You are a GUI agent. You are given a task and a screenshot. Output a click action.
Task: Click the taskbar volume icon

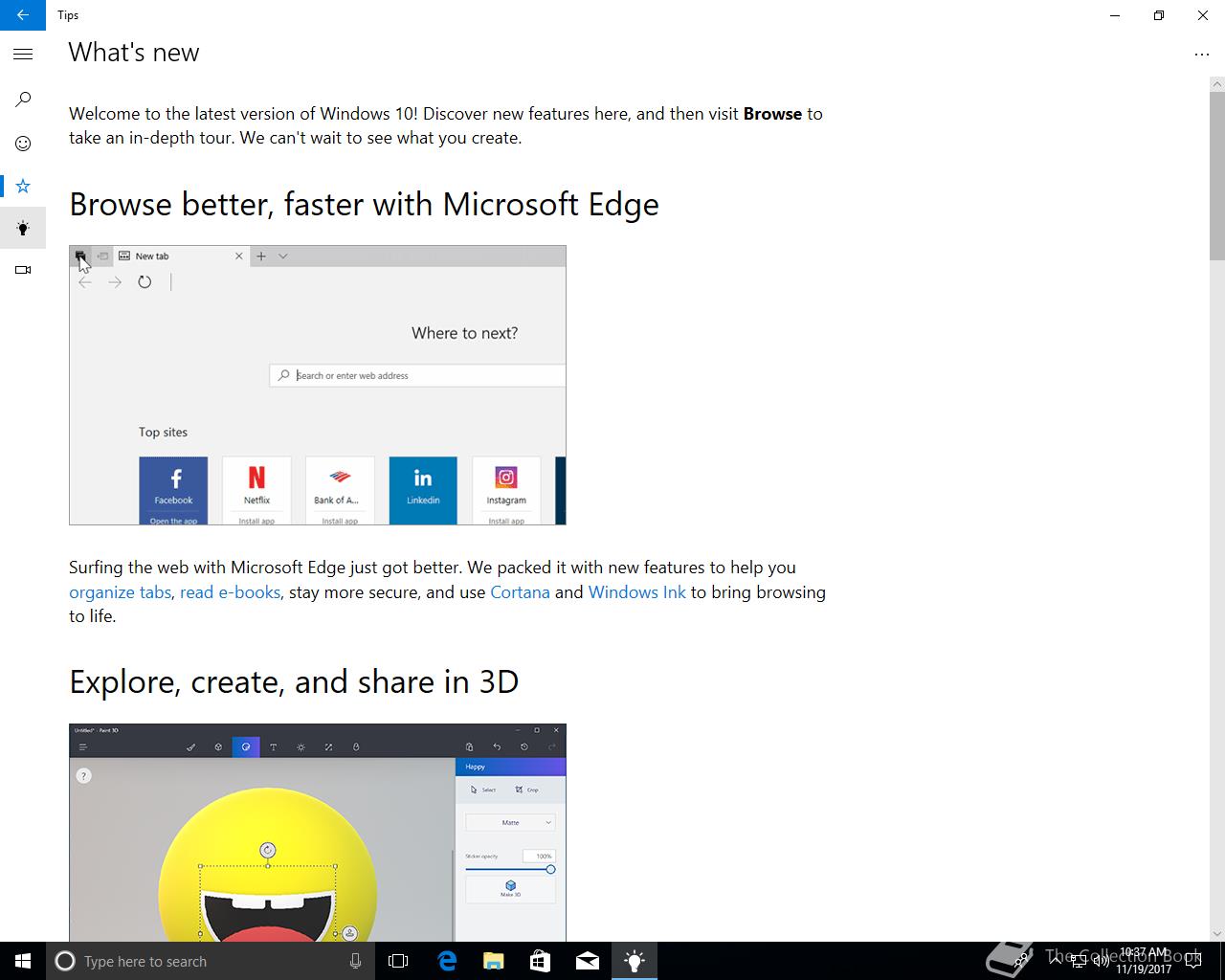coord(1101,961)
